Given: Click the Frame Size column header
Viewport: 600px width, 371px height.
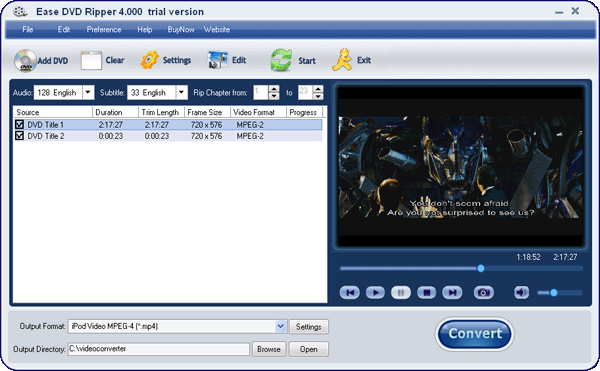Looking at the screenshot, I should click(207, 112).
